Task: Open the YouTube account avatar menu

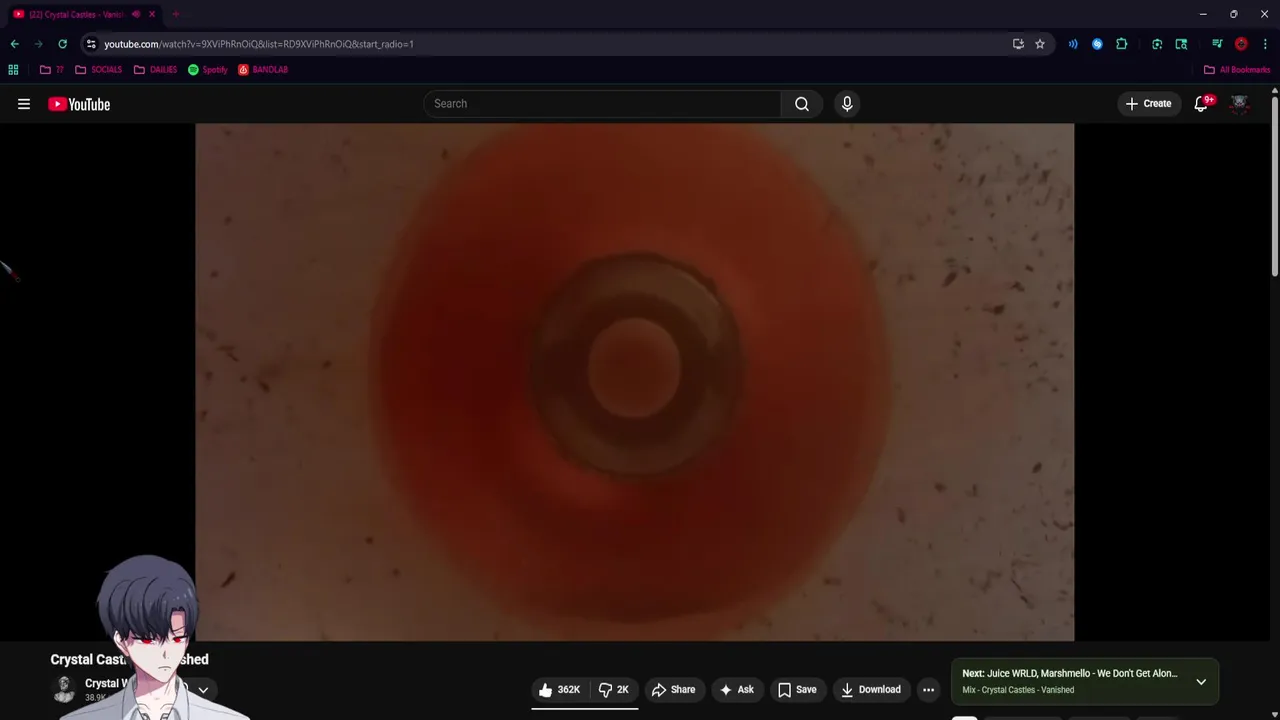Action: (x=1240, y=104)
